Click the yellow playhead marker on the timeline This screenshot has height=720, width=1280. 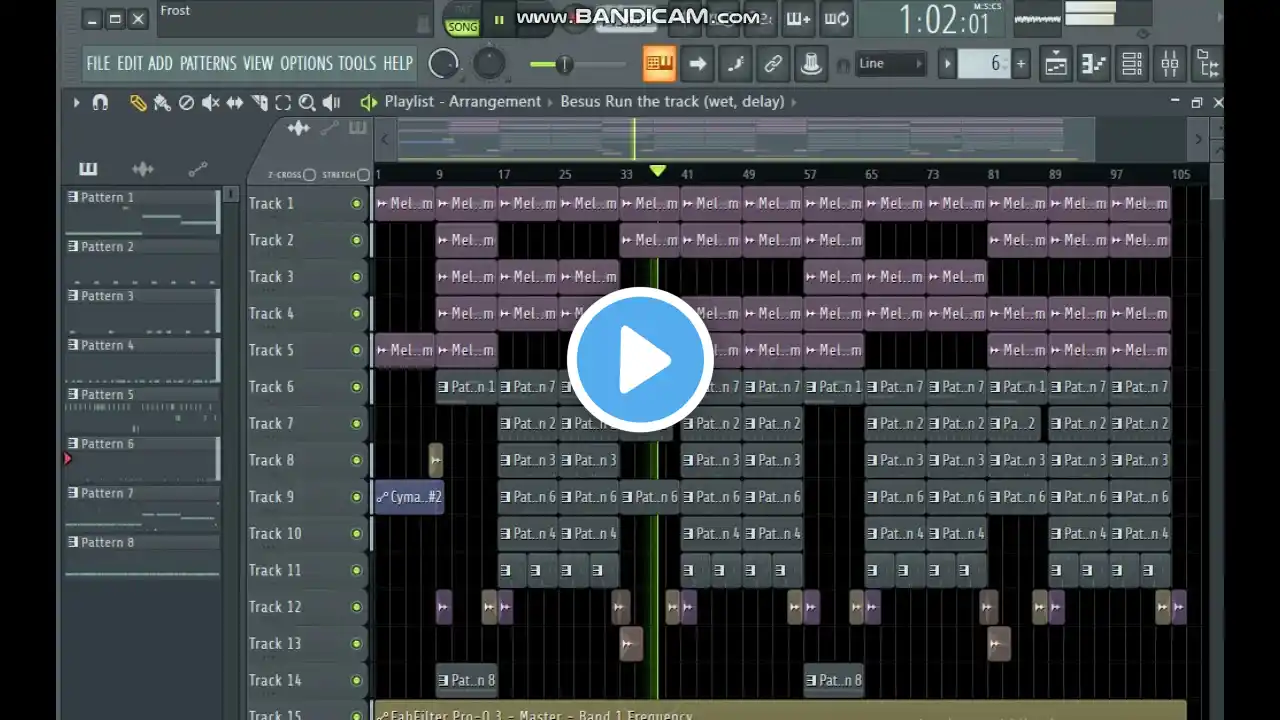coord(657,171)
